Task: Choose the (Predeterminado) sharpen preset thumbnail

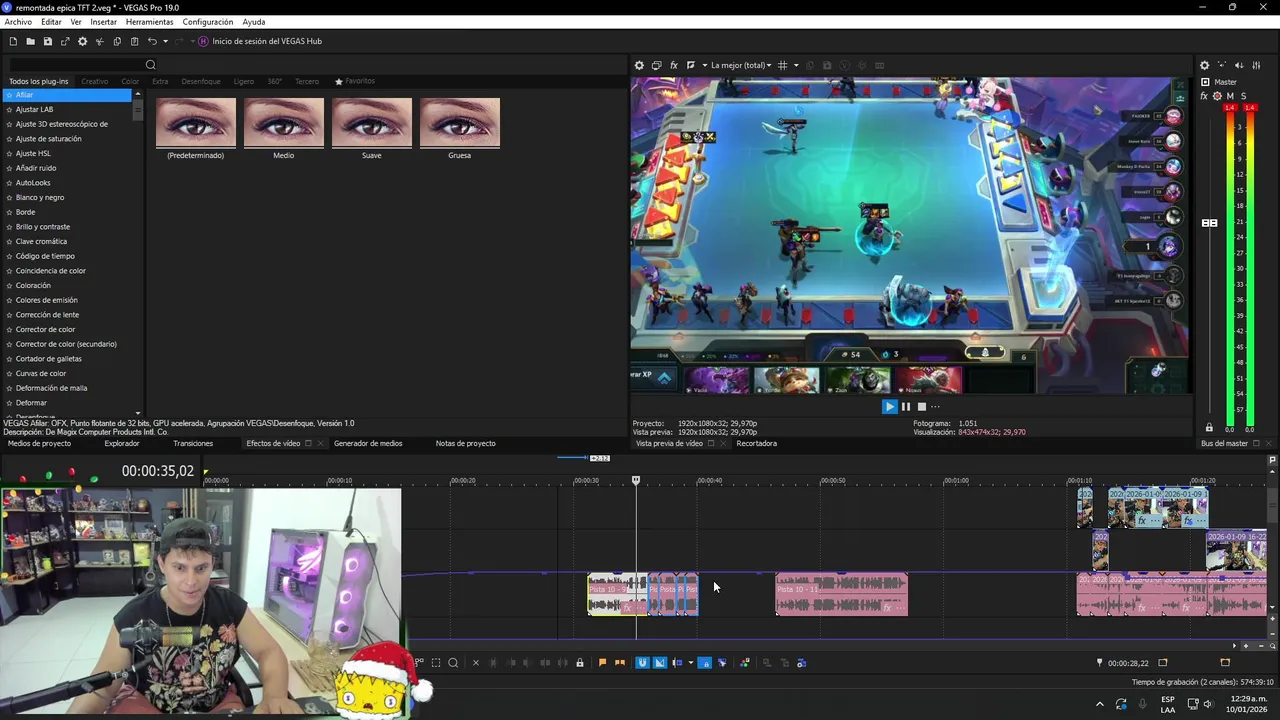Action: [x=196, y=123]
